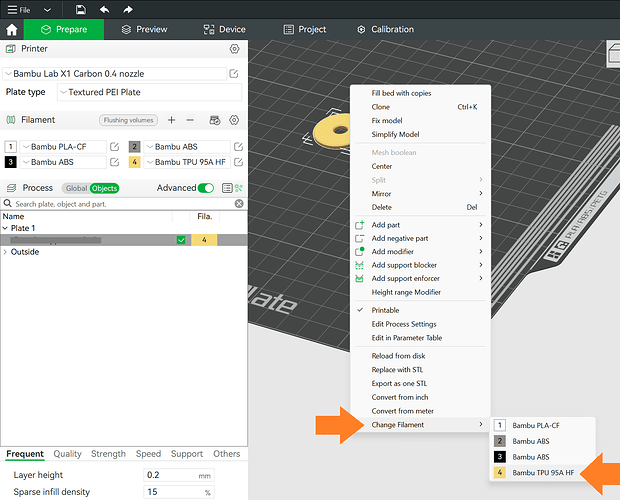This screenshot has width=620, height=500.
Task: Choose Simplify Model from menu
Action: [x=395, y=134]
